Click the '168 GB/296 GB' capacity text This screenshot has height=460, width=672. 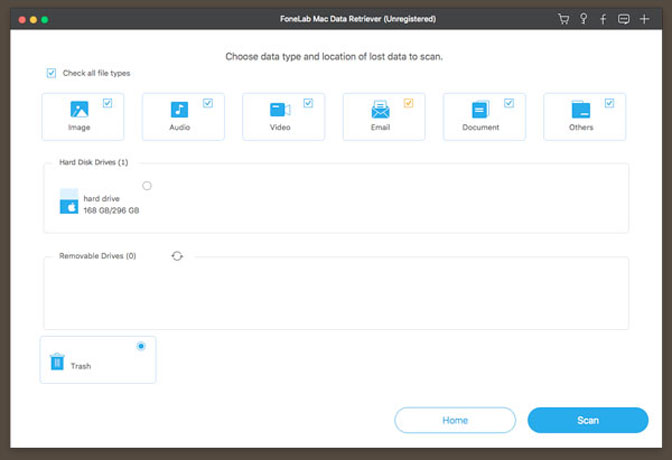tap(111, 210)
